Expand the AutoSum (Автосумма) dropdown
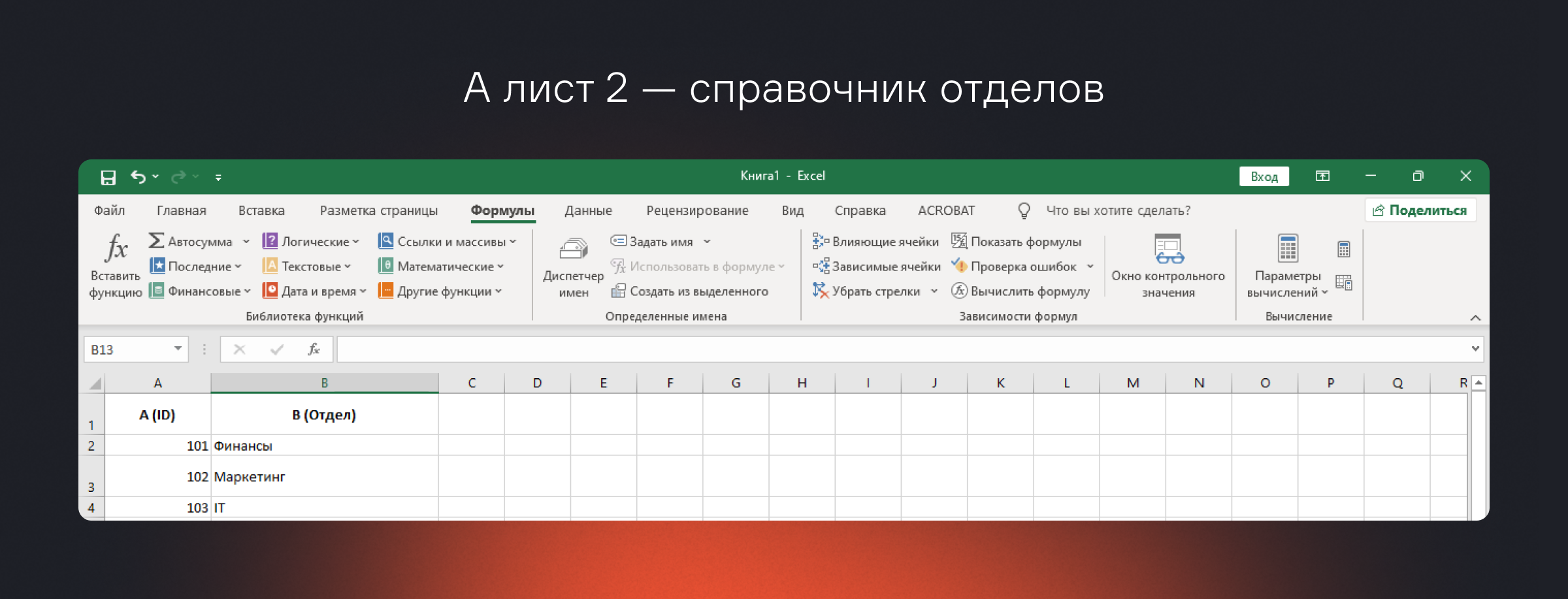1568x599 pixels. [246, 242]
